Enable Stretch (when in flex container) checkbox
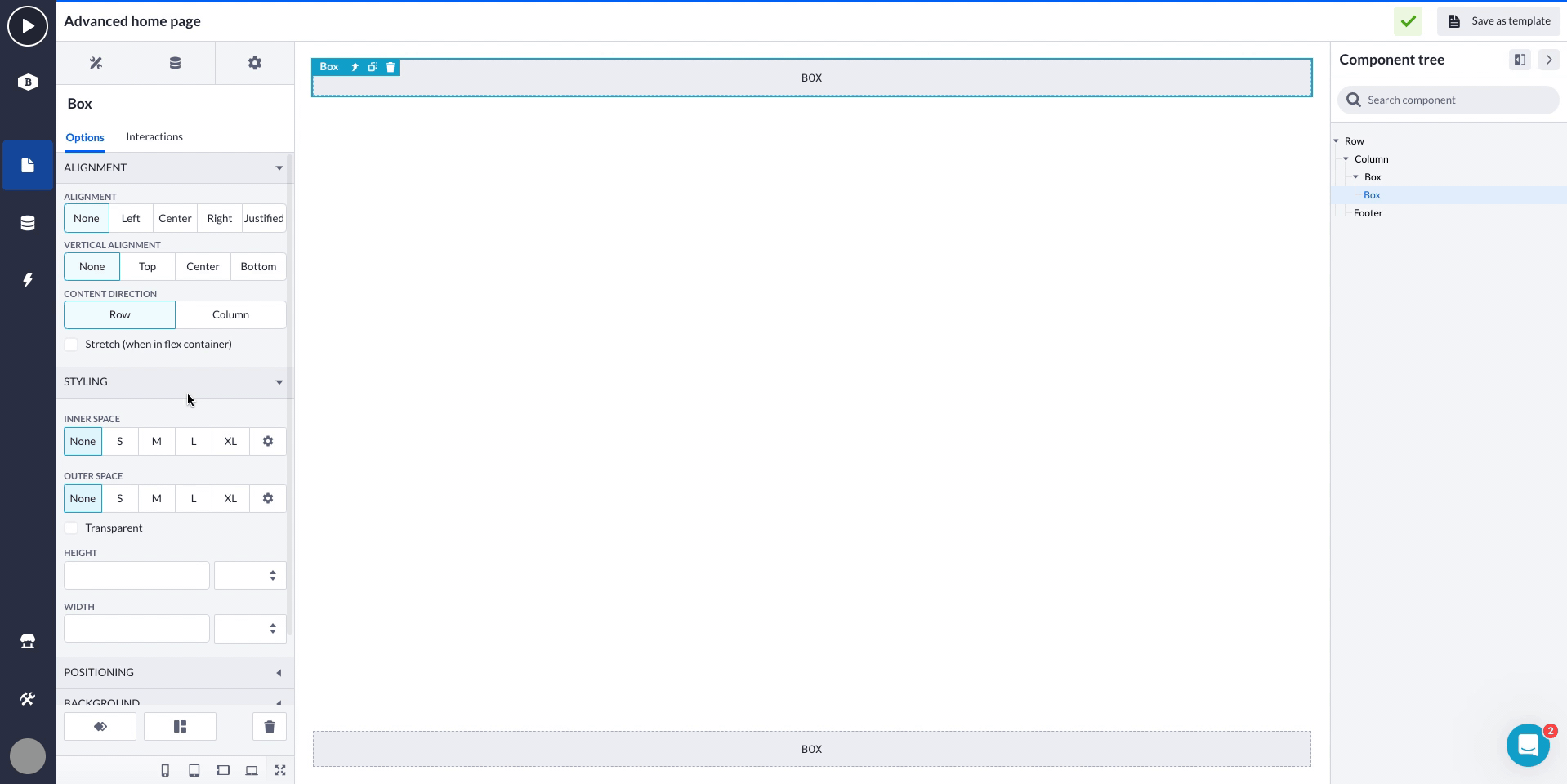 [x=71, y=345]
